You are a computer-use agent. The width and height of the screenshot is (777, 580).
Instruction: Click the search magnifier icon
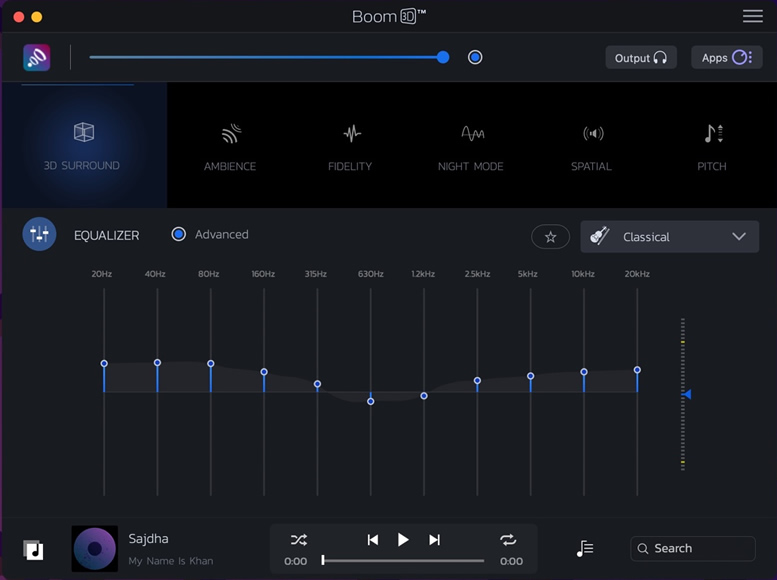click(x=643, y=549)
